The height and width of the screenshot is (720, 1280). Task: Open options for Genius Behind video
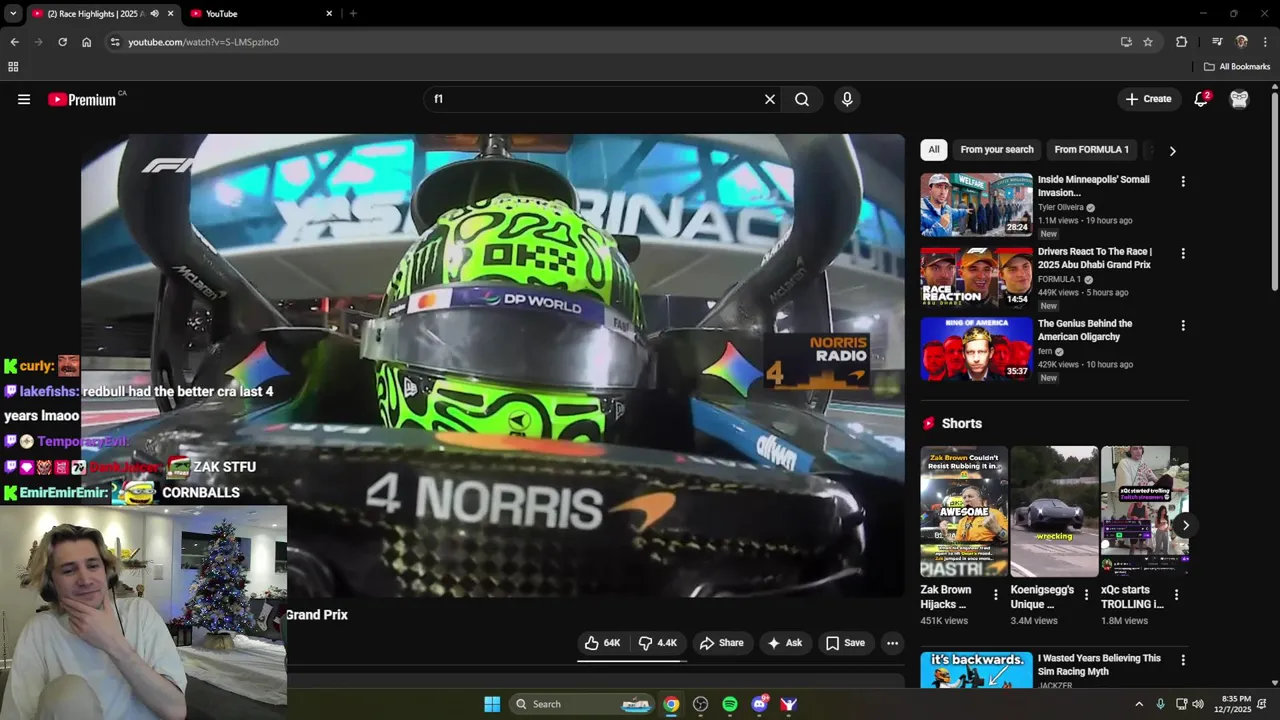click(x=1183, y=326)
